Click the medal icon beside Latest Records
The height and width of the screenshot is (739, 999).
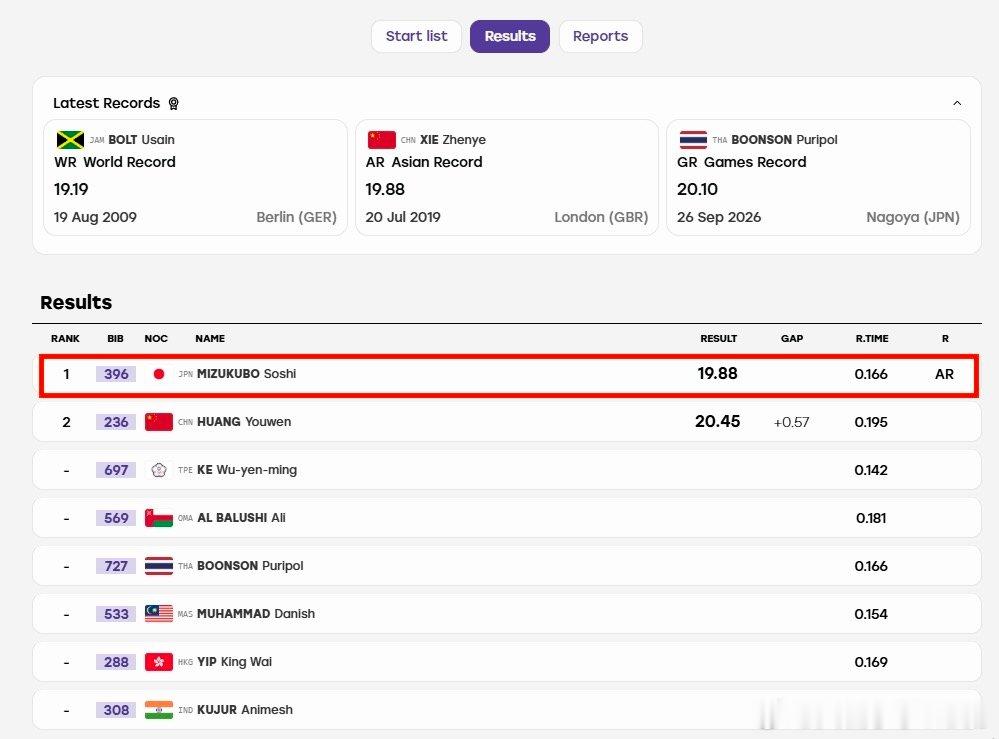tap(173, 103)
